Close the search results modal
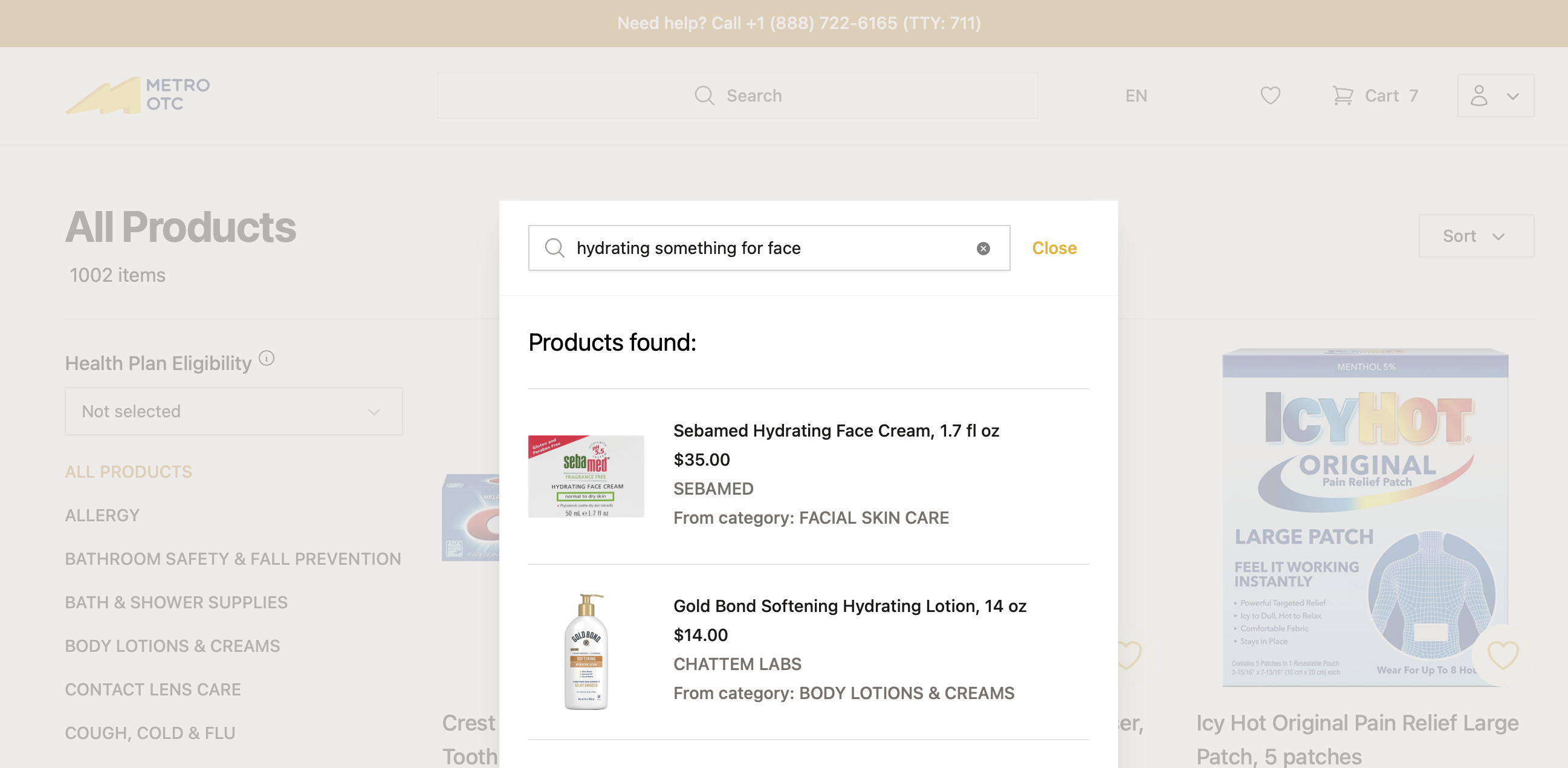The height and width of the screenshot is (768, 1568). (1054, 248)
